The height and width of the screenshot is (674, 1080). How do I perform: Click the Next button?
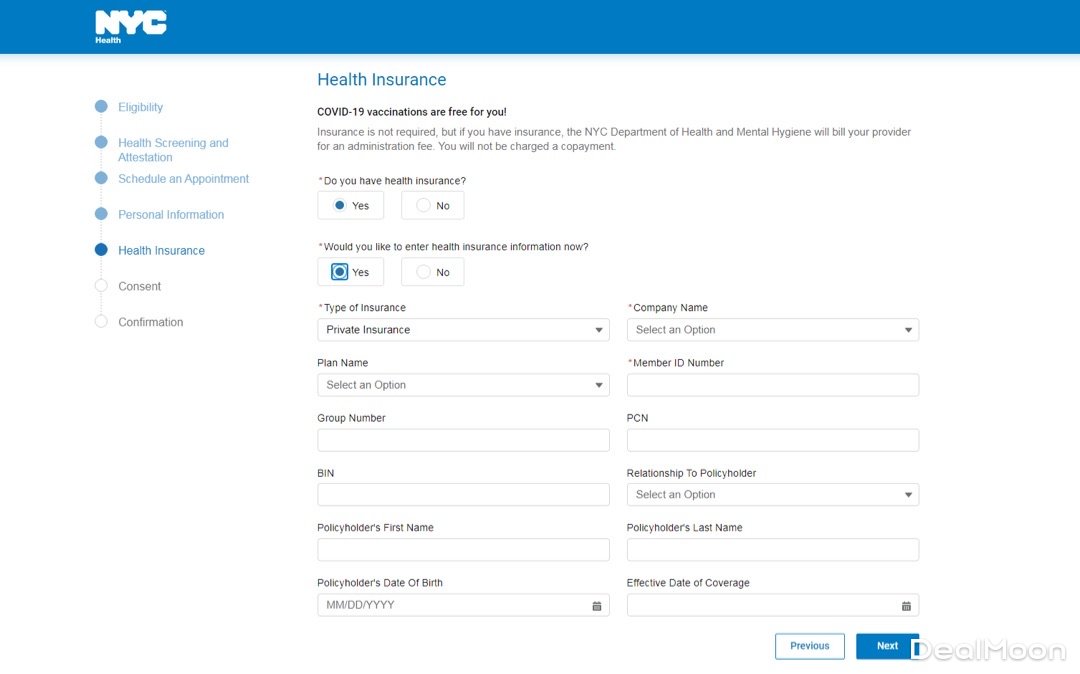887,646
